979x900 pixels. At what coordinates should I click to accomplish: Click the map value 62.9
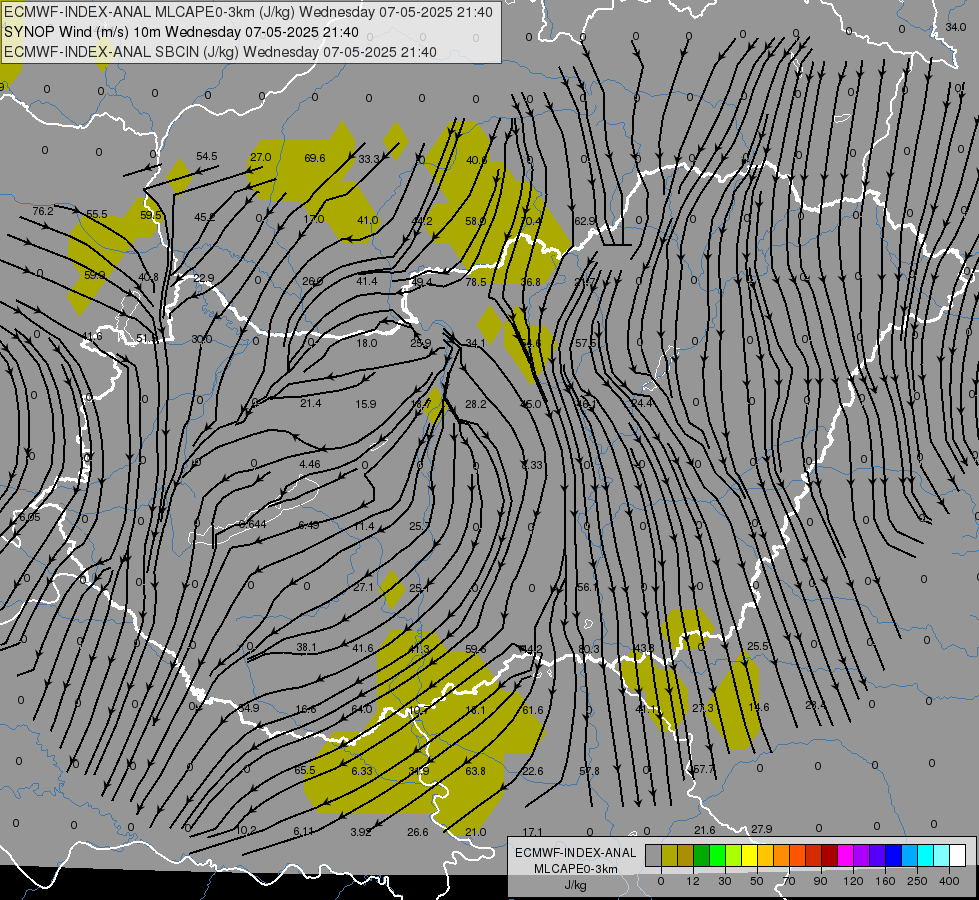pyautogui.click(x=585, y=220)
